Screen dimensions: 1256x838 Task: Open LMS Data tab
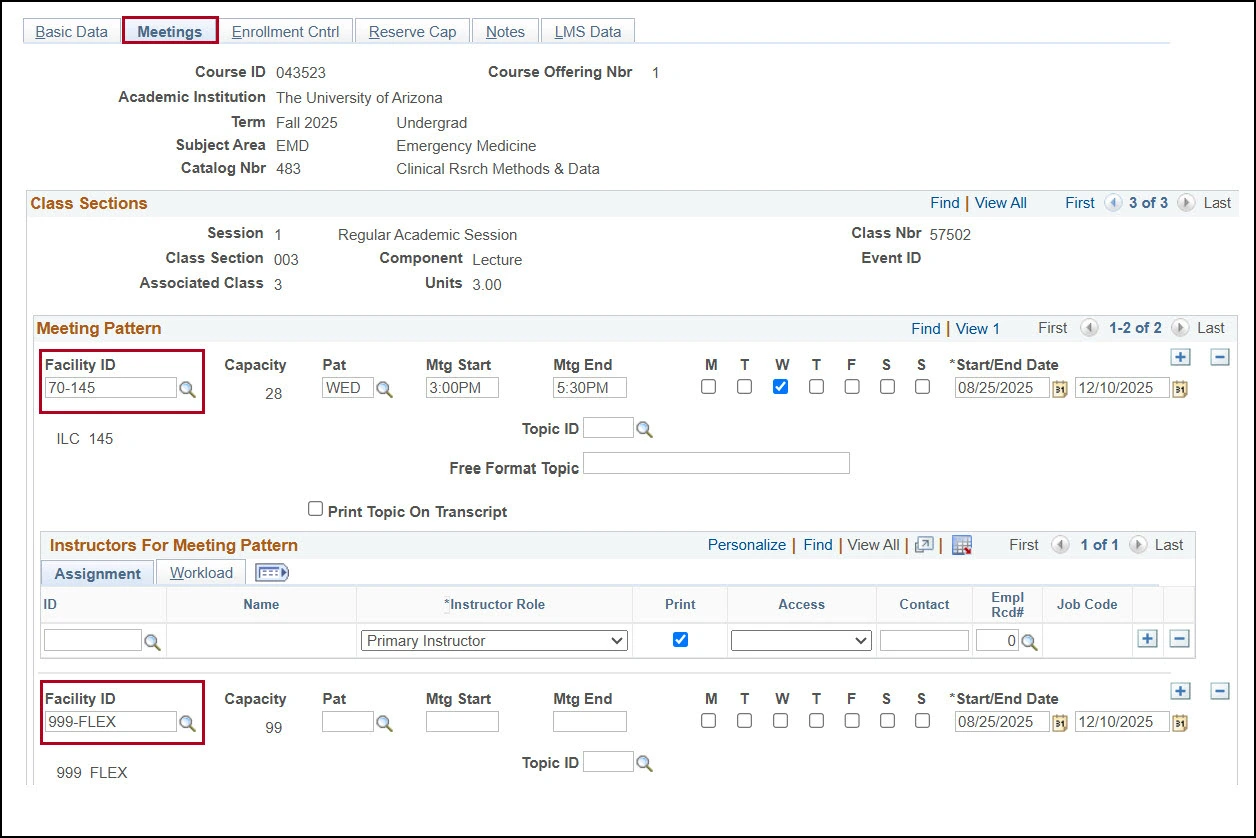click(588, 32)
